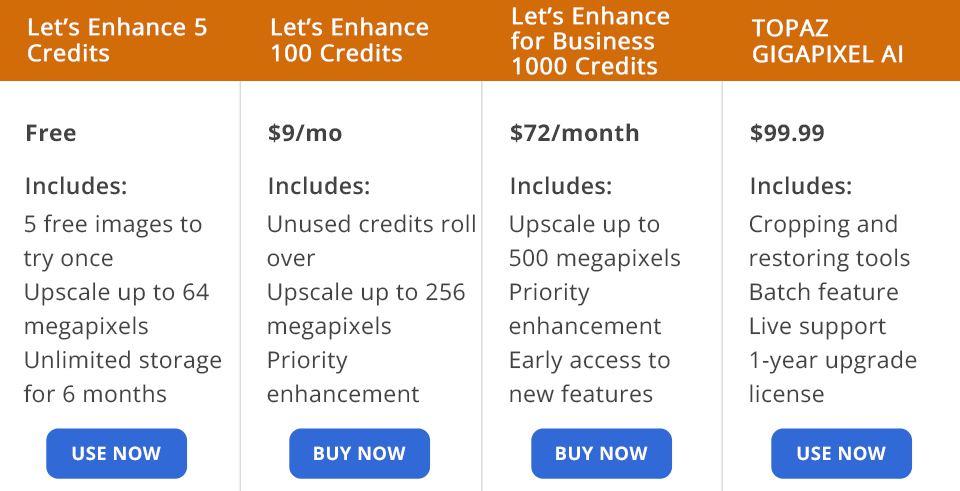This screenshot has height=491, width=960.
Task: Click BUY NOW under the $72/month plan
Action: coord(601,453)
